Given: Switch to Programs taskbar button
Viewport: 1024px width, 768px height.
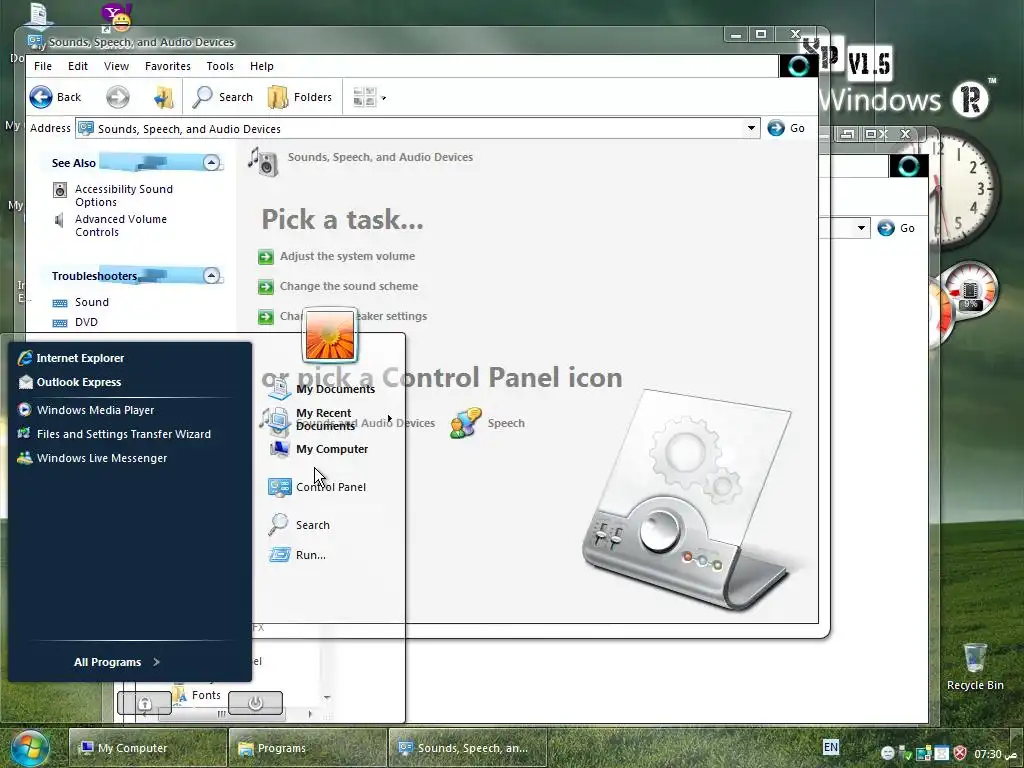Looking at the screenshot, I should pyautogui.click(x=308, y=748).
